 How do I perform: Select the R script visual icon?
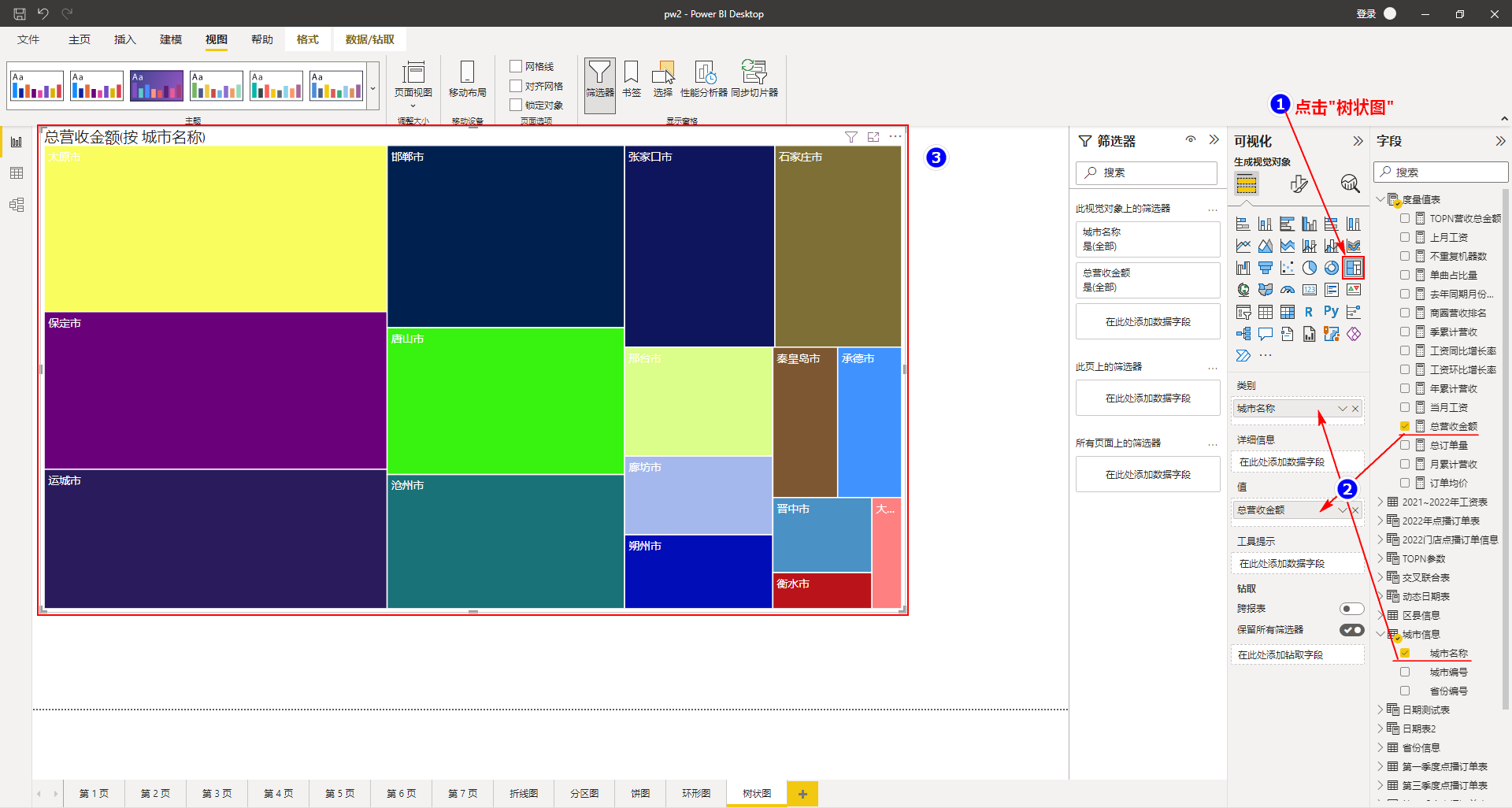click(1309, 312)
